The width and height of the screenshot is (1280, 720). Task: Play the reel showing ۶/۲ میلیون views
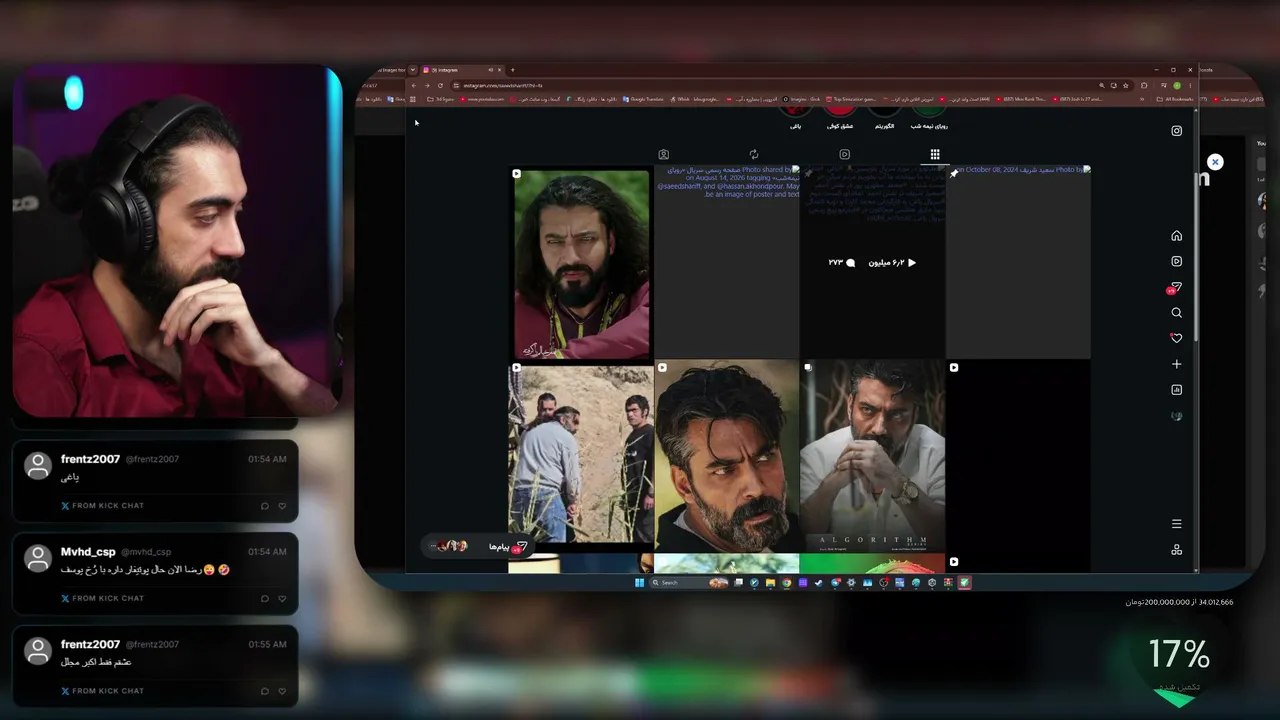click(872, 263)
